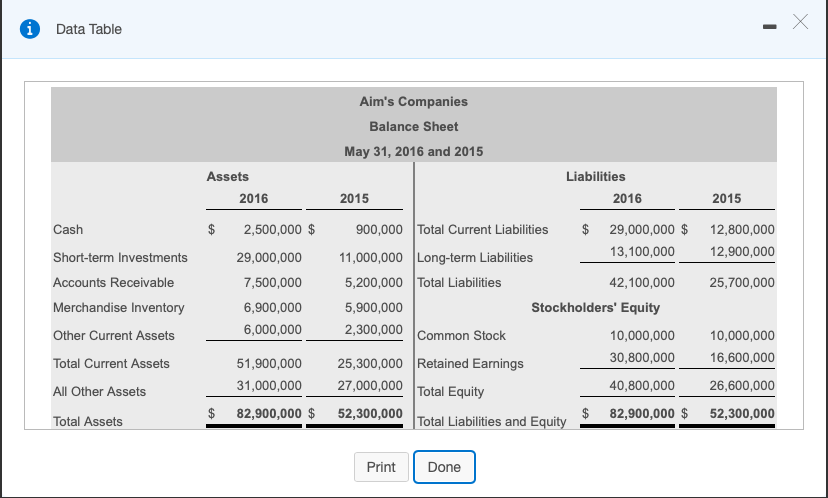The height and width of the screenshot is (498, 828).
Task: Click Long-term Liabilities 2016 value 13,100,000
Action: coord(642,251)
